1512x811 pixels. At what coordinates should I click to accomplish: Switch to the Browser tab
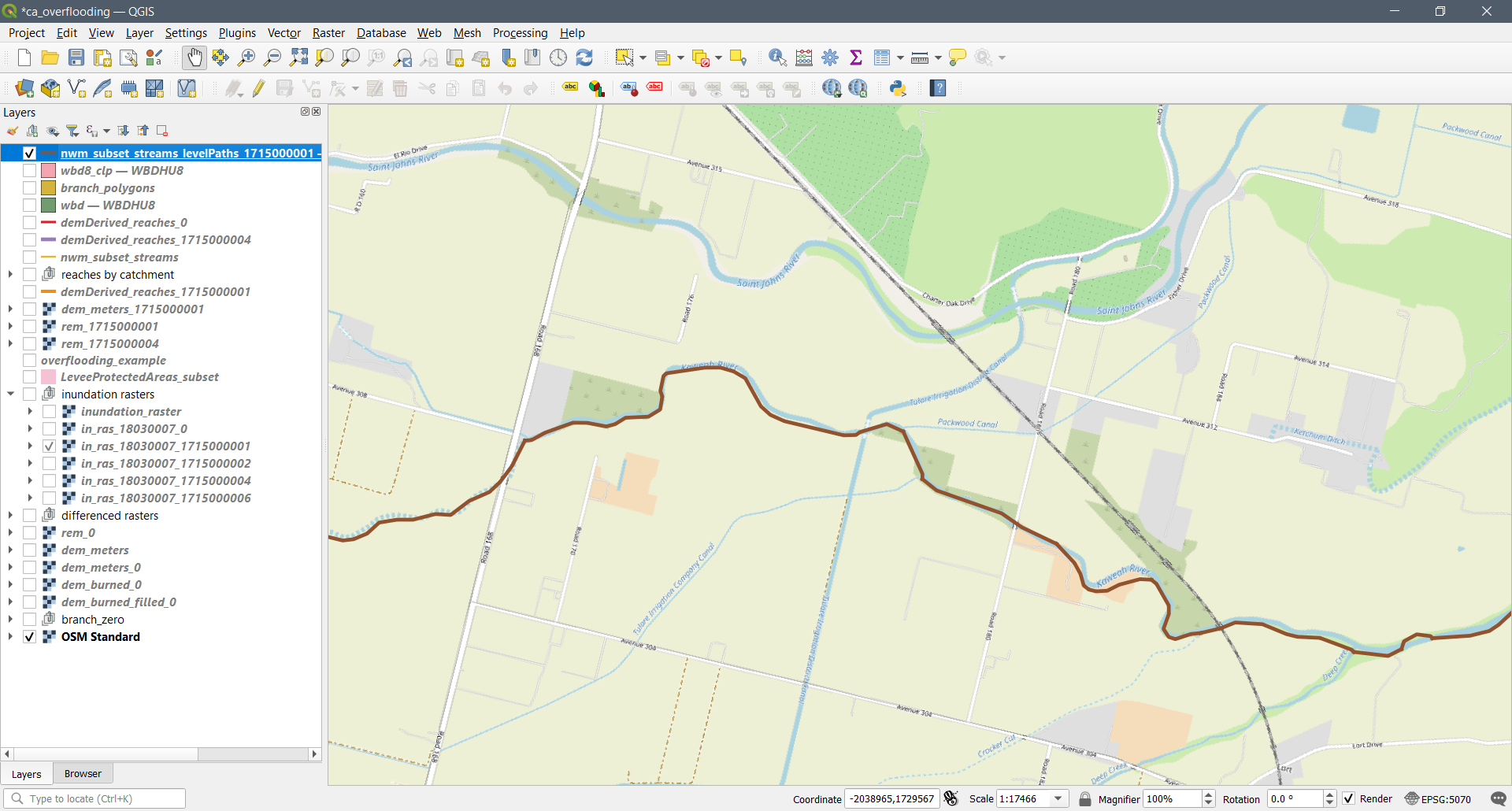click(x=83, y=773)
